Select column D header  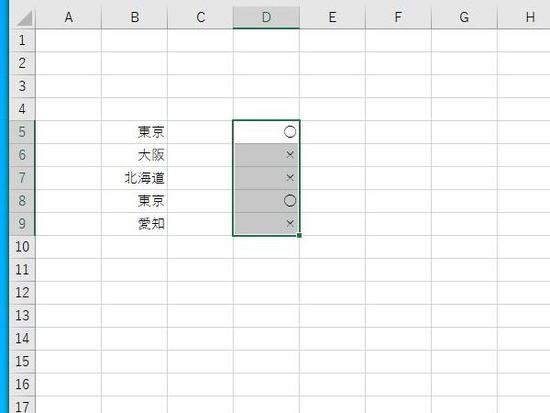coord(266,18)
